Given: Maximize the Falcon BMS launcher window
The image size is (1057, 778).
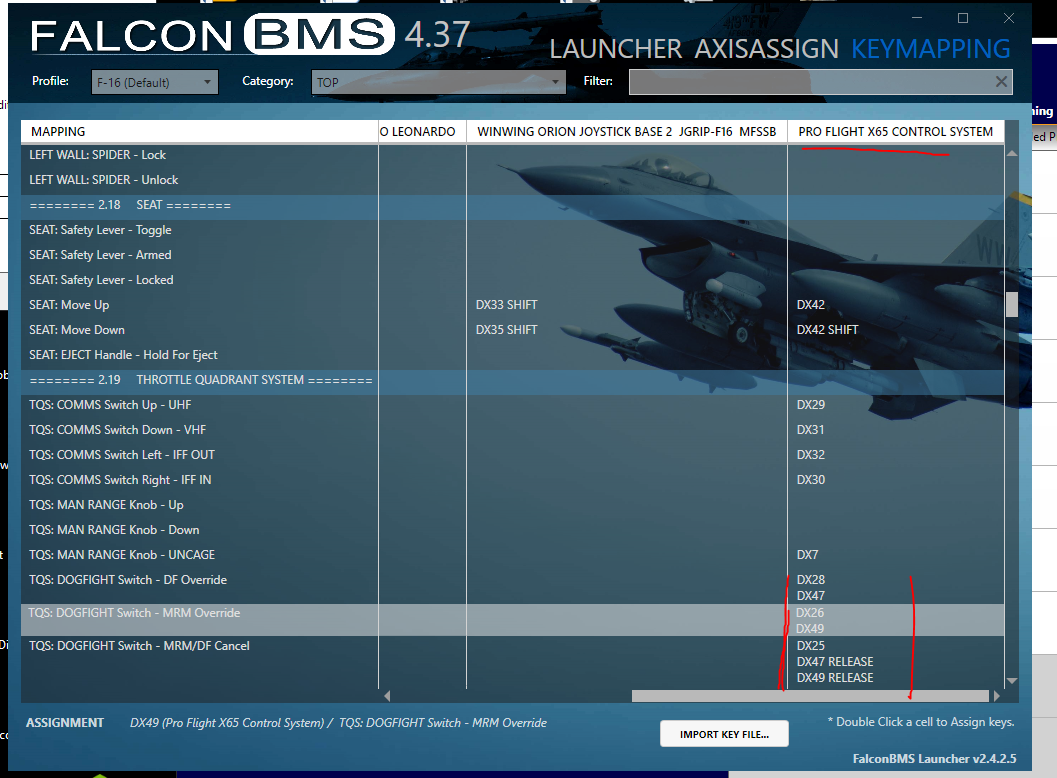Looking at the screenshot, I should click(963, 18).
